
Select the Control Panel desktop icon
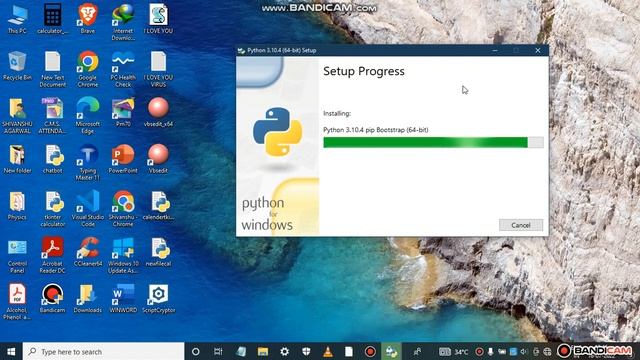click(17, 256)
